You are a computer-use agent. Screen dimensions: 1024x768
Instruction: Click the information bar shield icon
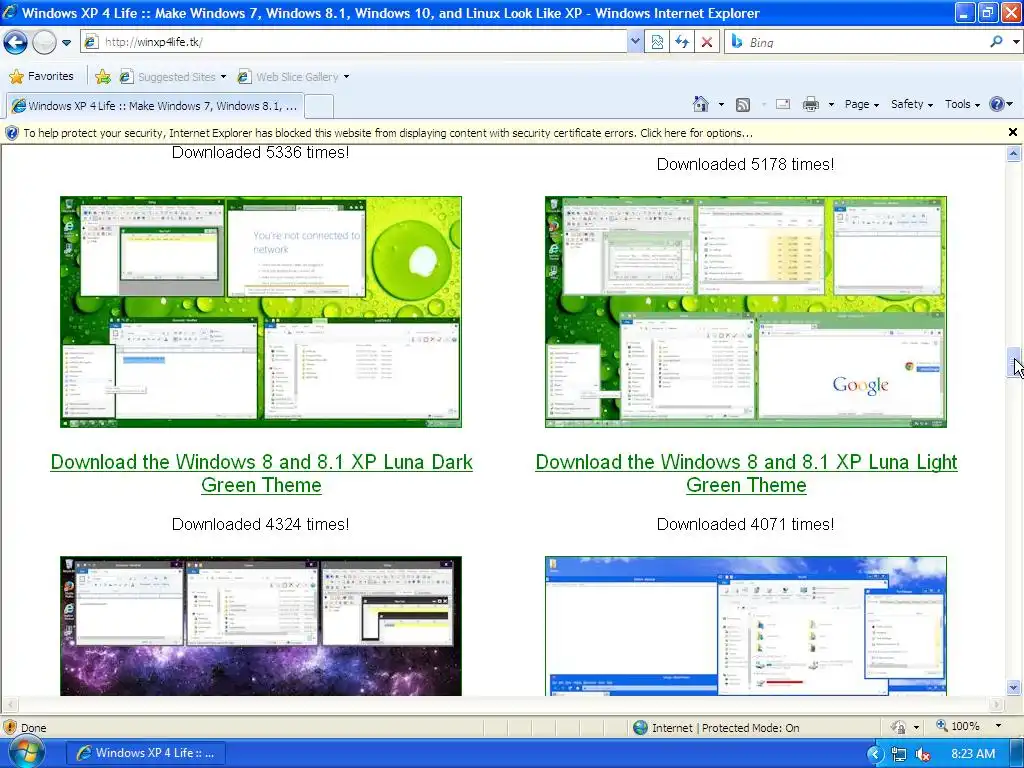(12, 133)
